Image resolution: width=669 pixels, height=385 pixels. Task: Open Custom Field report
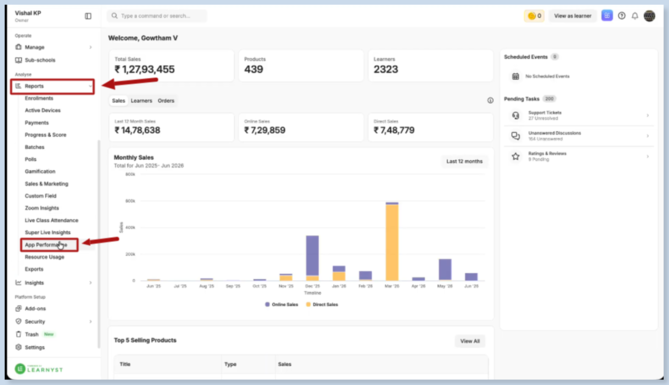coord(41,196)
